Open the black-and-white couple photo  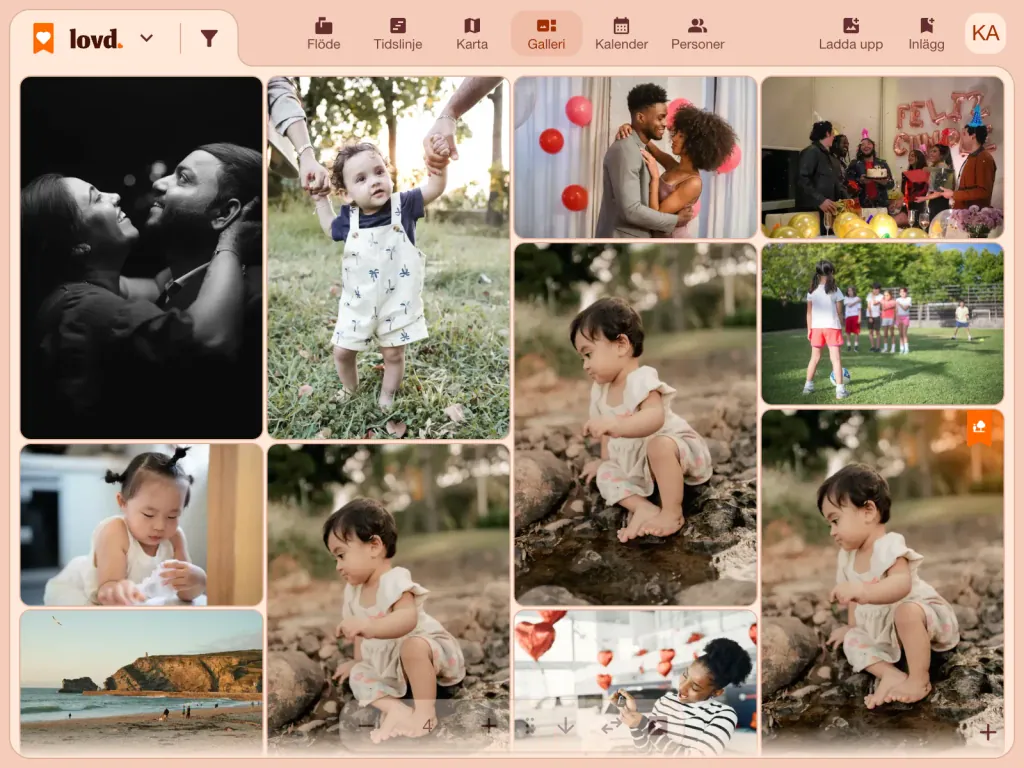click(141, 257)
